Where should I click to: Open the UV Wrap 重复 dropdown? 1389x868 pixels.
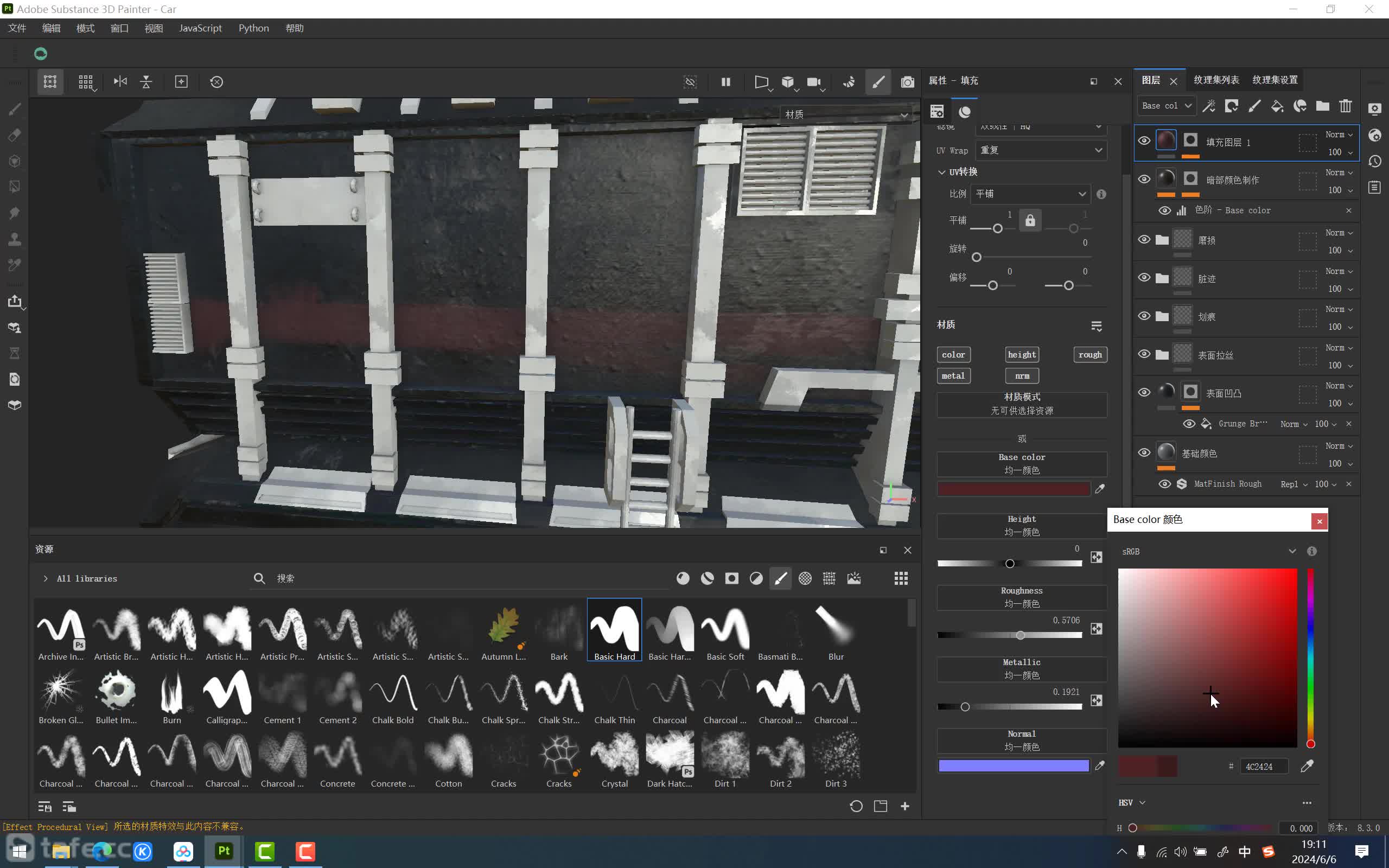[x=1041, y=150]
